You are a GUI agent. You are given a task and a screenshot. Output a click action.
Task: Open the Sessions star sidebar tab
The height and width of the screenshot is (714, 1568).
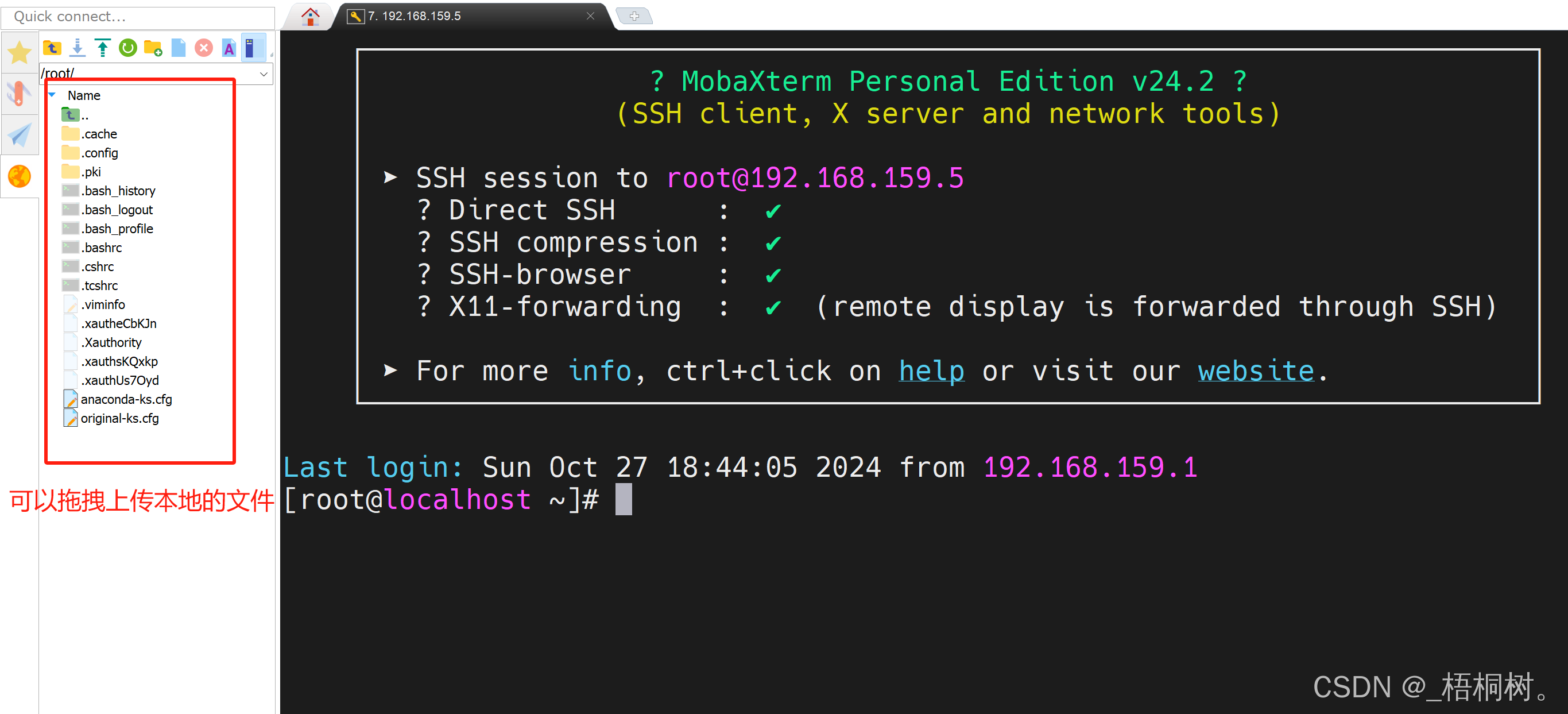click(20, 52)
